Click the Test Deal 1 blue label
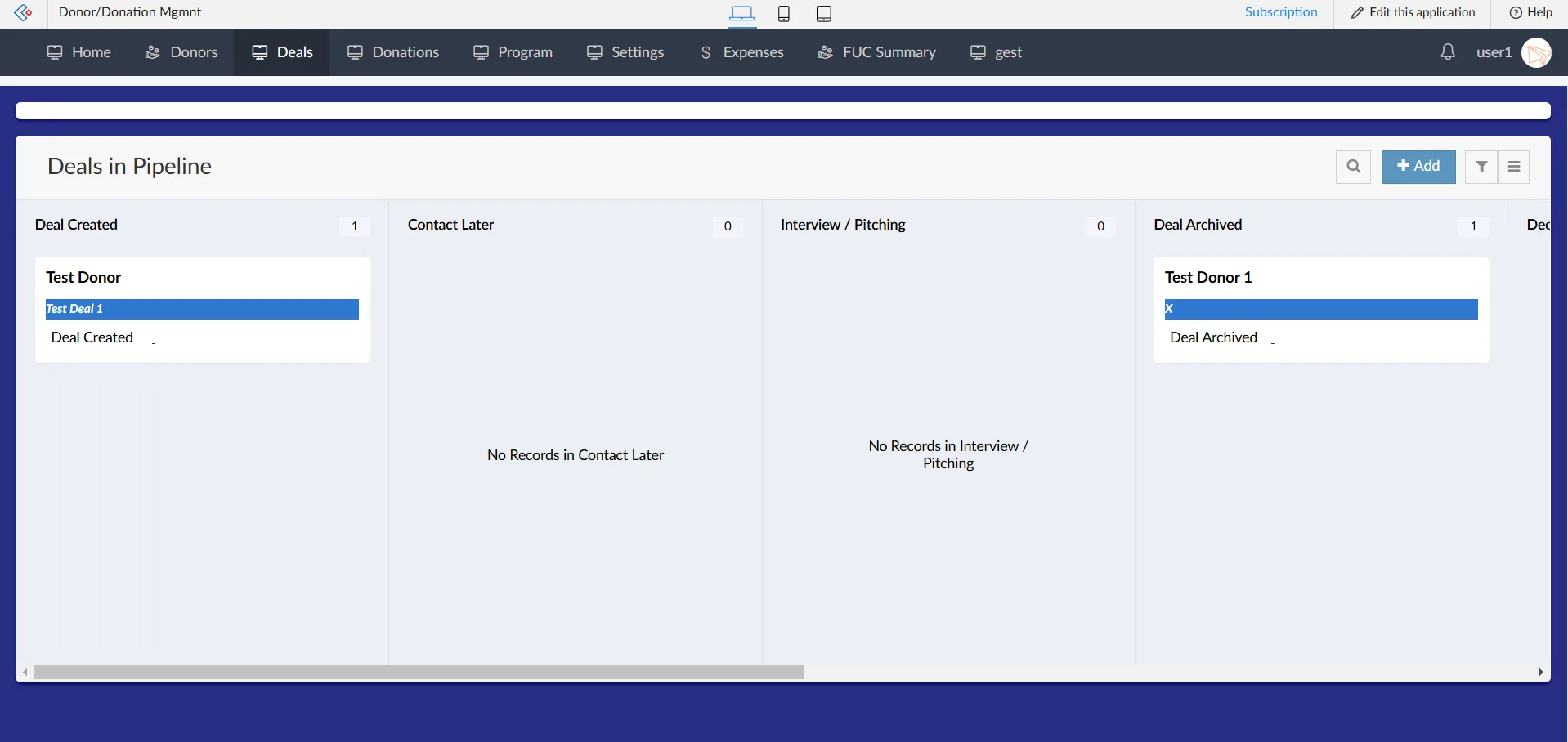The image size is (1568, 742). (x=202, y=309)
